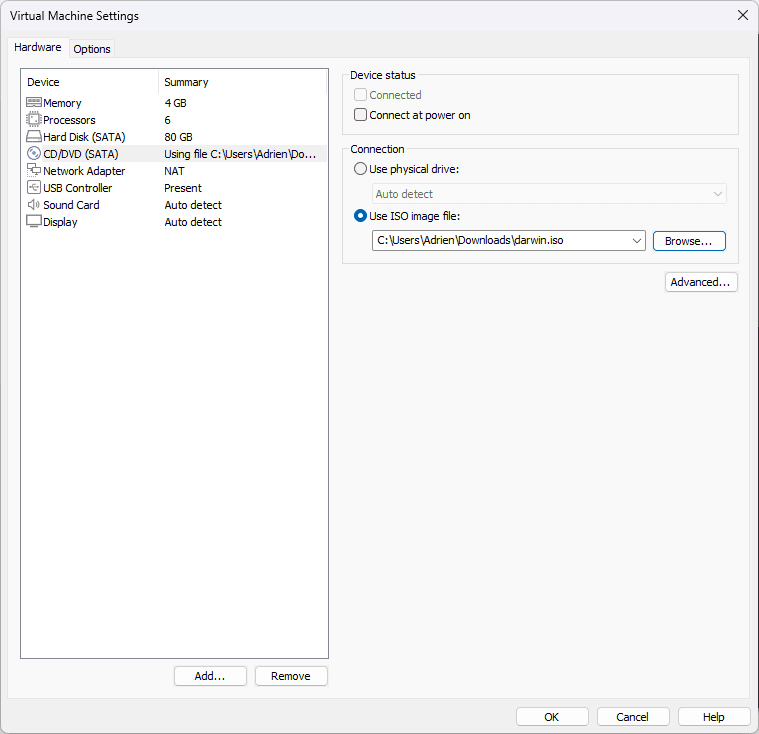Click the NAT summary value

(x=174, y=171)
